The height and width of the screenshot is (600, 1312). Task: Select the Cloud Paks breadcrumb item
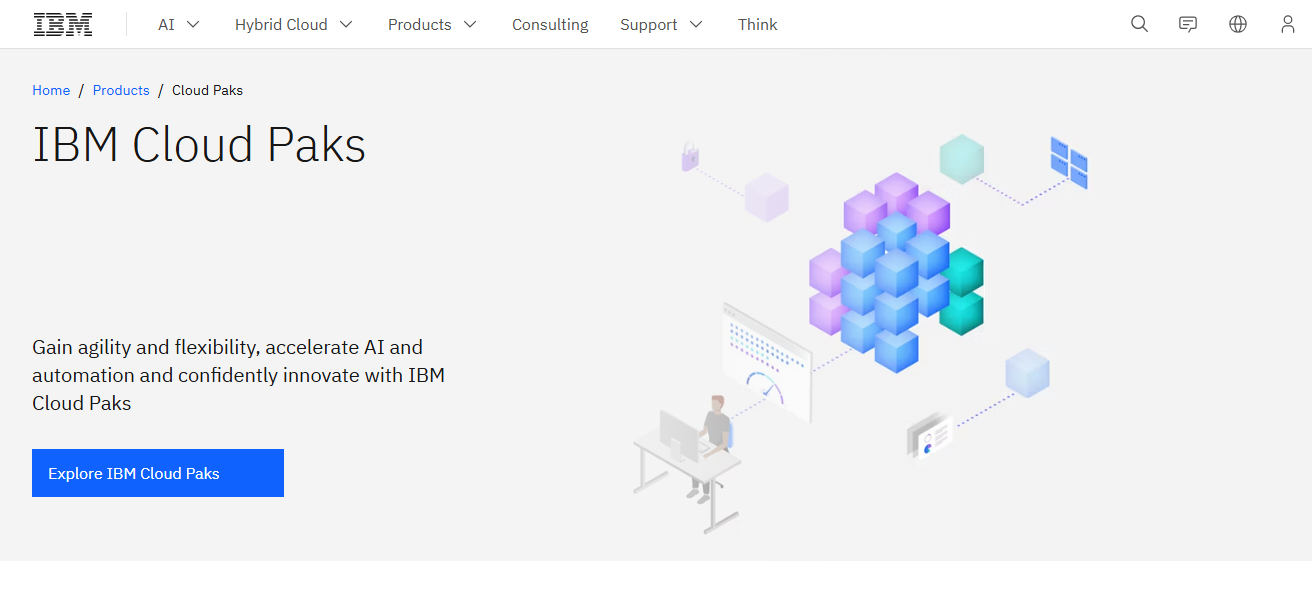(207, 90)
